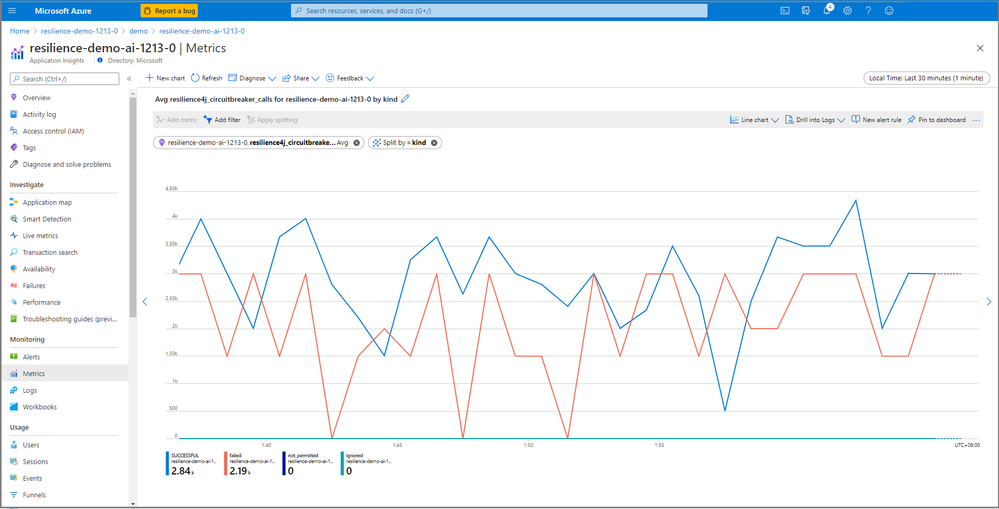
Task: Open demo breadcrumb link
Action: coord(138,31)
